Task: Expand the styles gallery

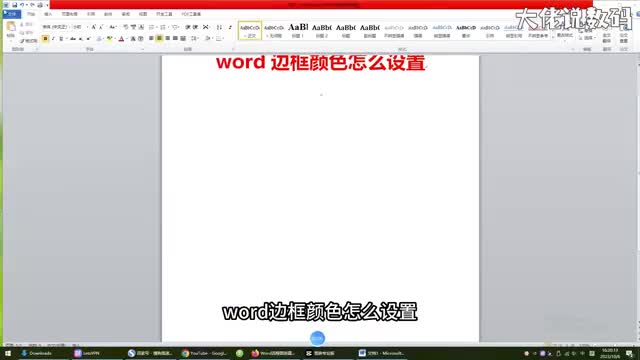Action: 553,38
